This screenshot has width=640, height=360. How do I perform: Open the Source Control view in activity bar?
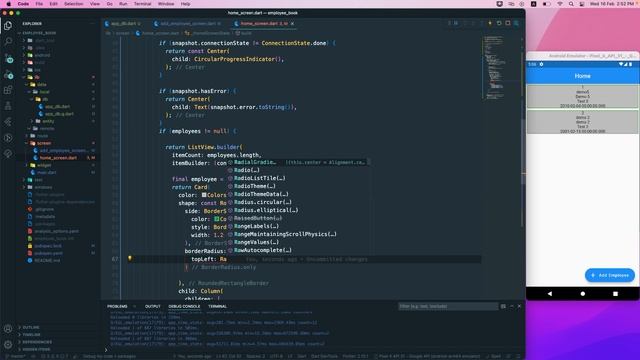point(8,59)
